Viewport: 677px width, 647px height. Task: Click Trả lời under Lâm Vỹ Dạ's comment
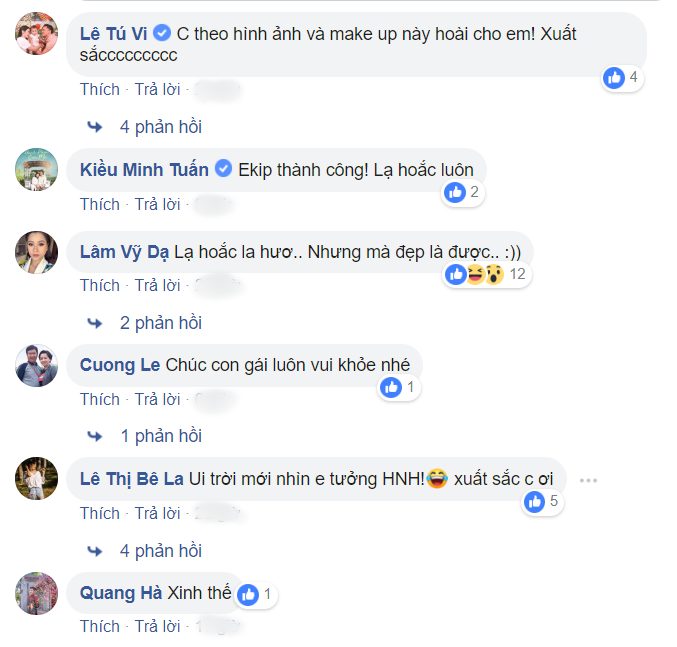click(157, 285)
